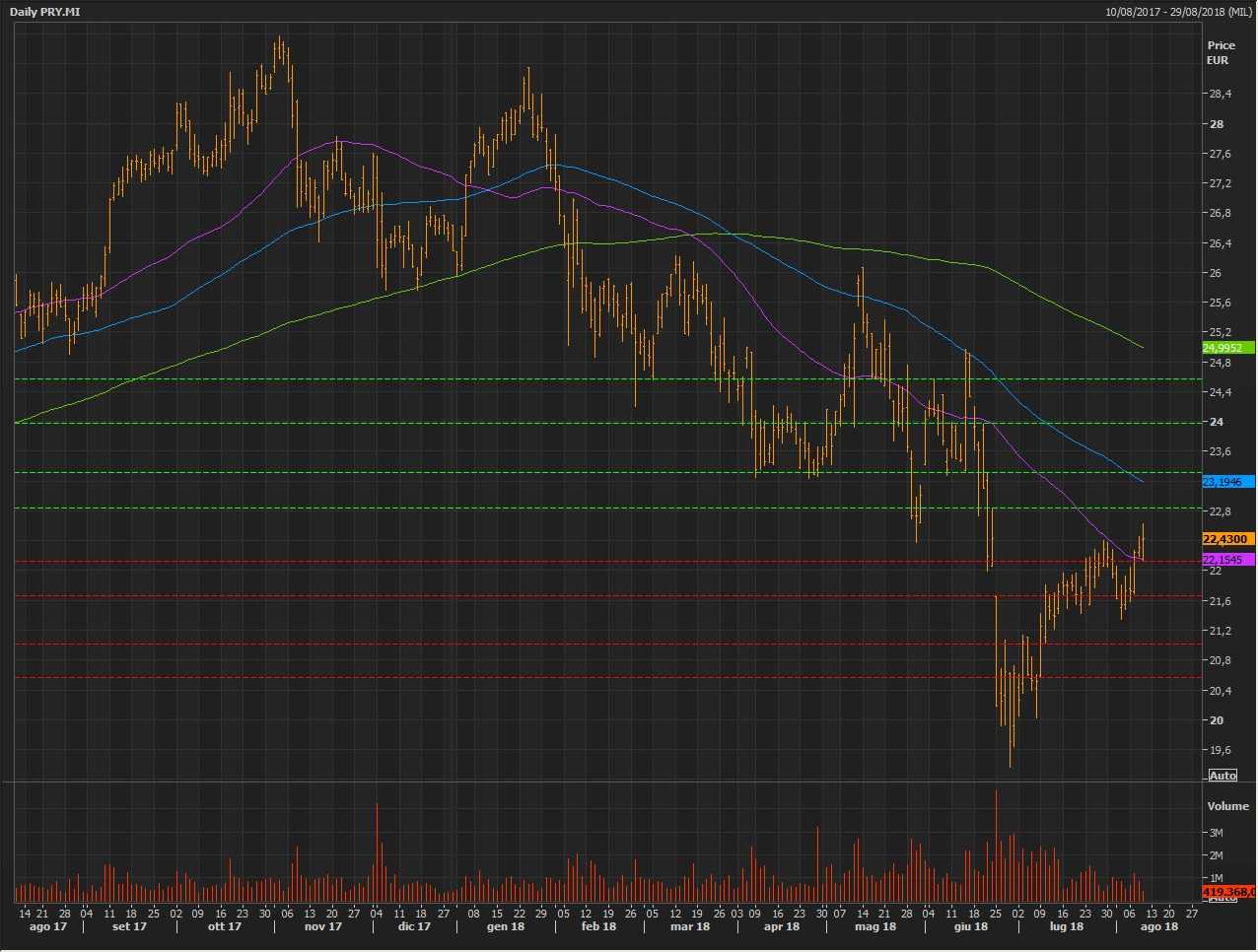This screenshot has height=952, width=1258.
Task: Click the 'ago 18' month on time axis
Action: pos(1158,926)
